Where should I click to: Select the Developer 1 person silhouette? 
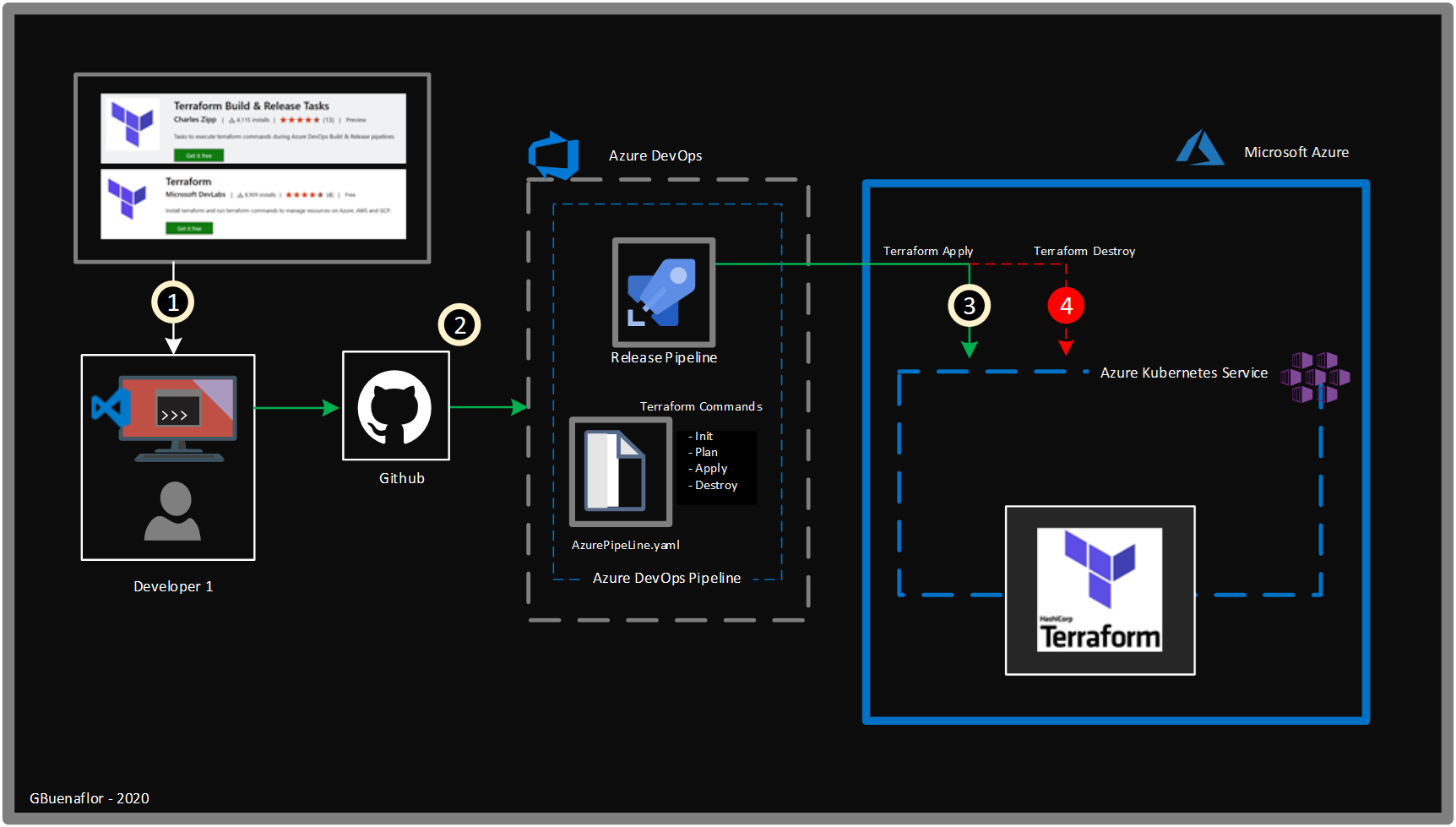coord(173,511)
